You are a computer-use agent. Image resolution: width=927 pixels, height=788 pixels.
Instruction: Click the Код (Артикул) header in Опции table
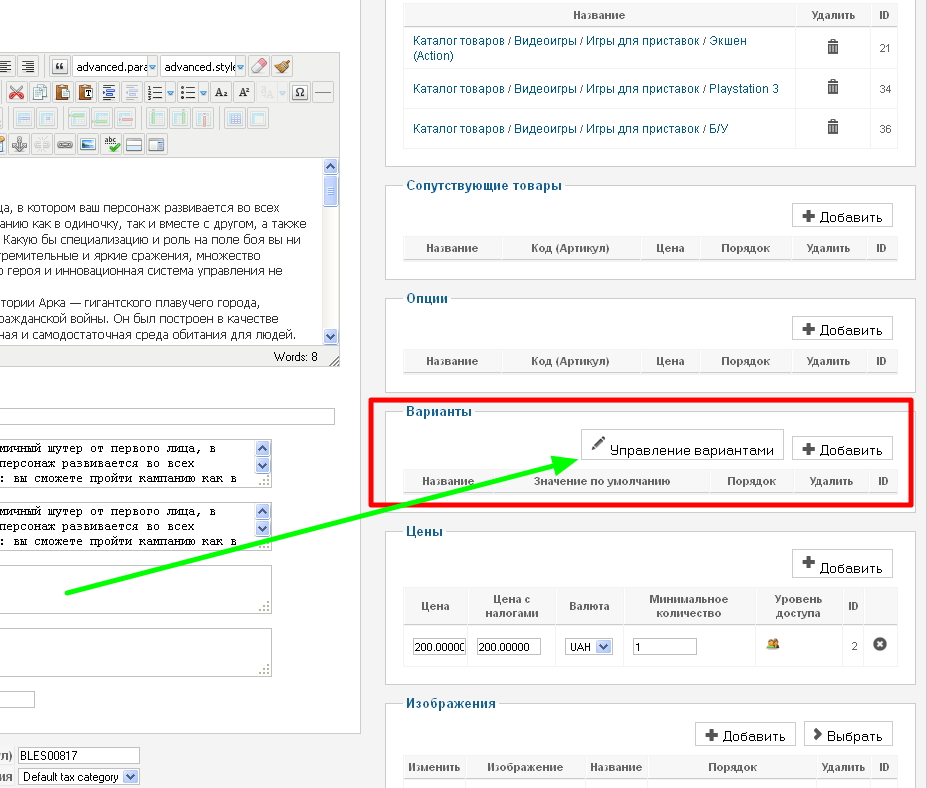click(x=570, y=361)
